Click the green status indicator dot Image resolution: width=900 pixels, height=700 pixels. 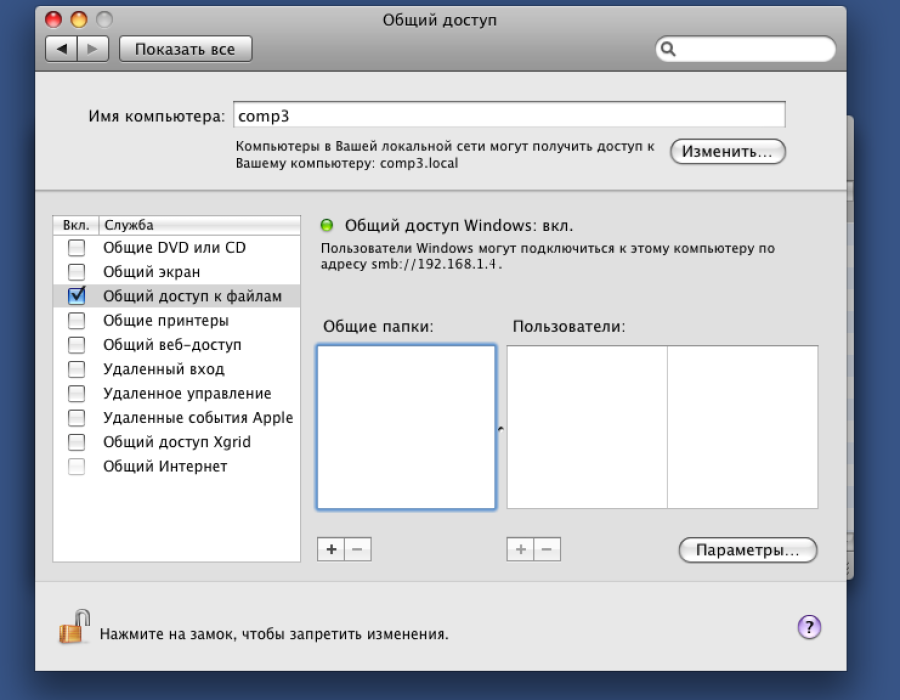coord(327,225)
